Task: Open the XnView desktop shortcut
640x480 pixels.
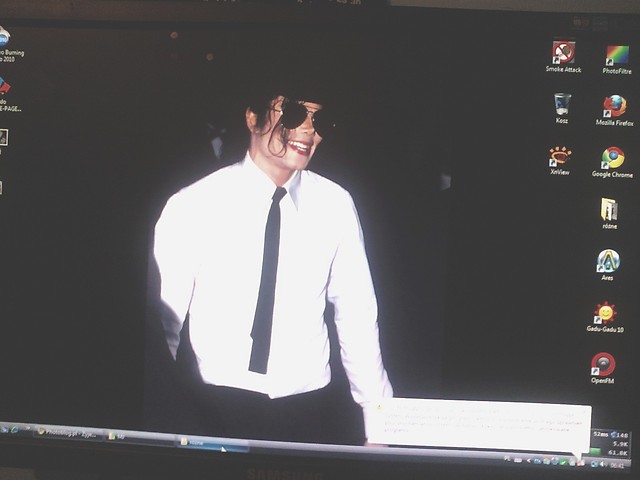Action: [560, 161]
